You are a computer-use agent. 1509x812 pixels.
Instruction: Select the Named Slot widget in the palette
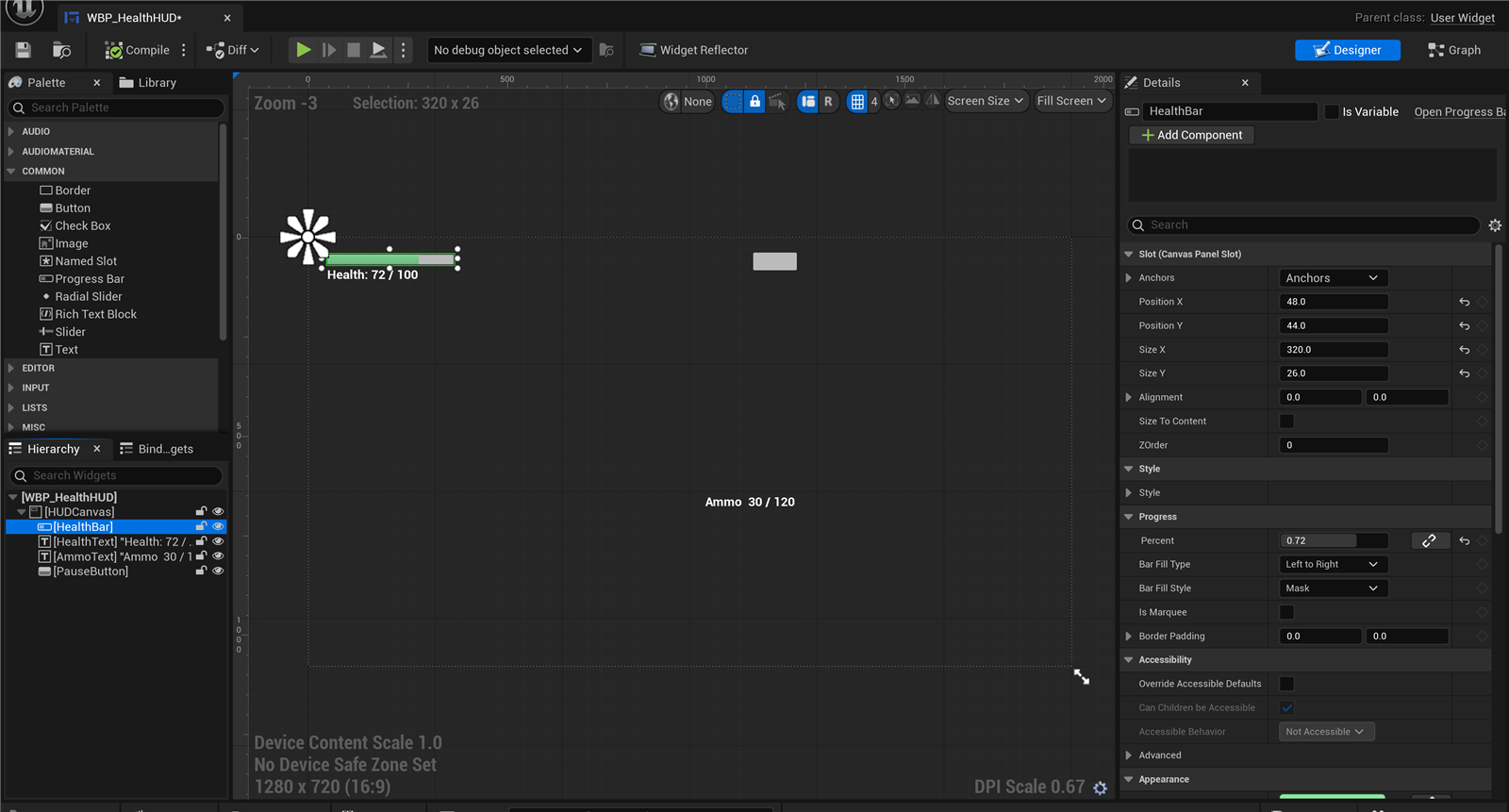[78, 261]
